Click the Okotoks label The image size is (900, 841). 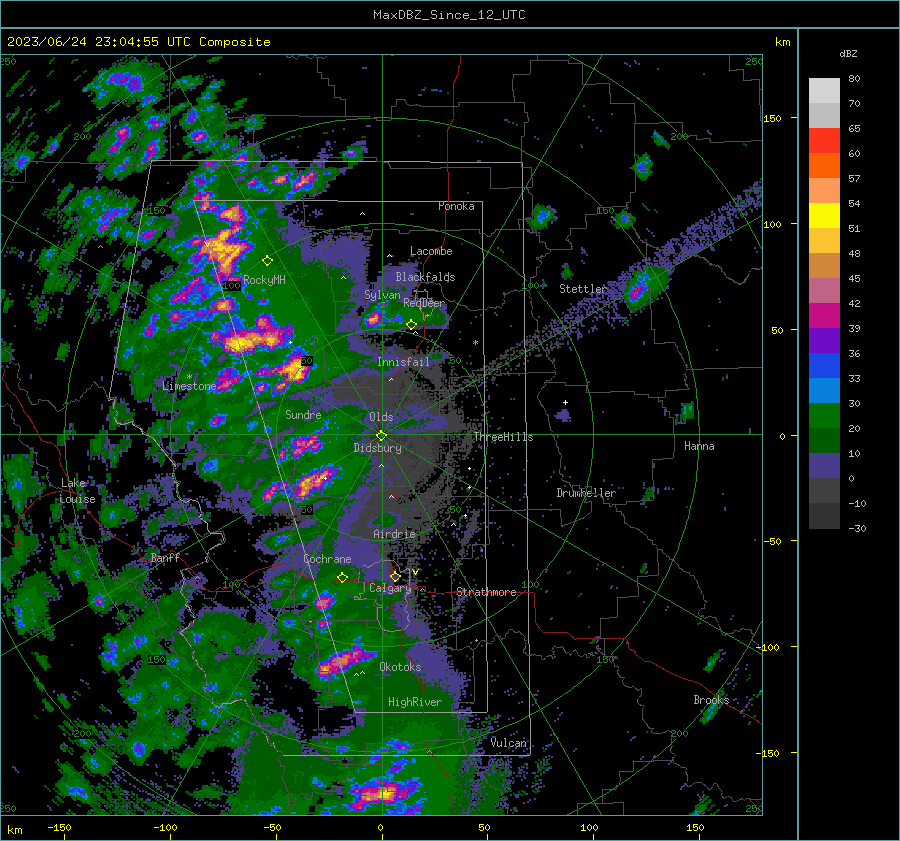tap(400, 667)
